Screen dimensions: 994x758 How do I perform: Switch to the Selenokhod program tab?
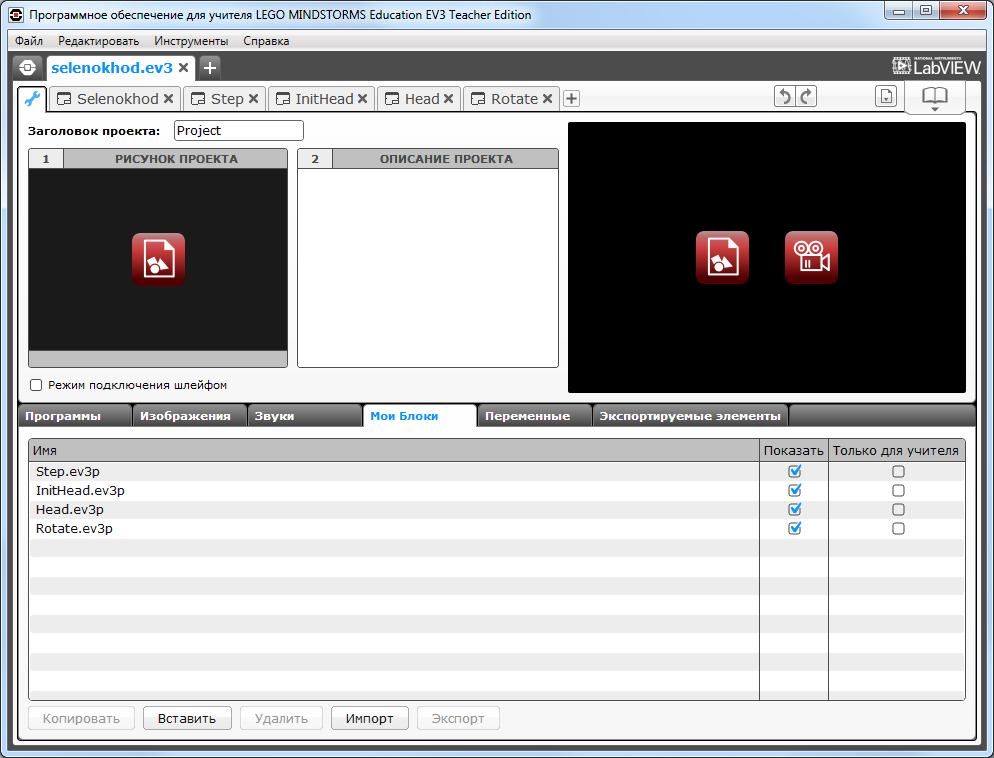tap(117, 99)
